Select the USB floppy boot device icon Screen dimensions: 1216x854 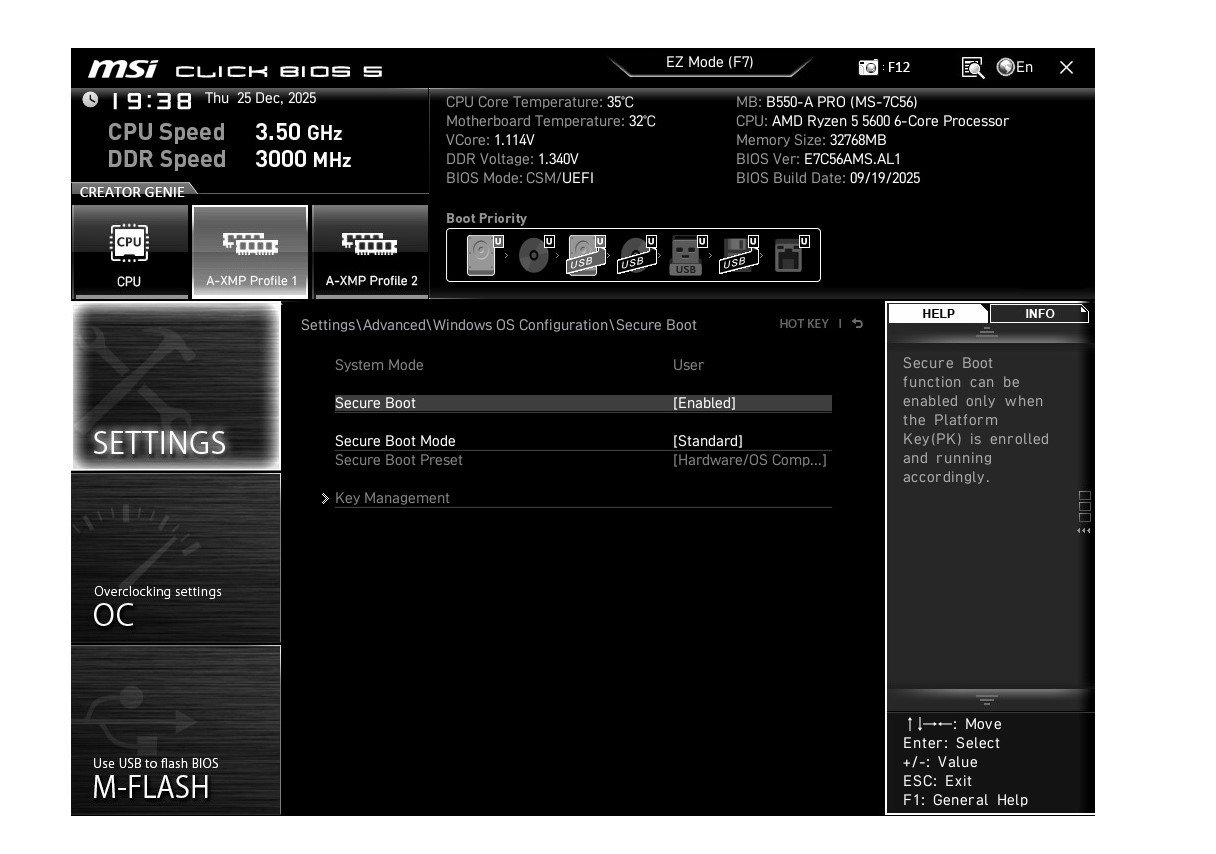point(738,255)
